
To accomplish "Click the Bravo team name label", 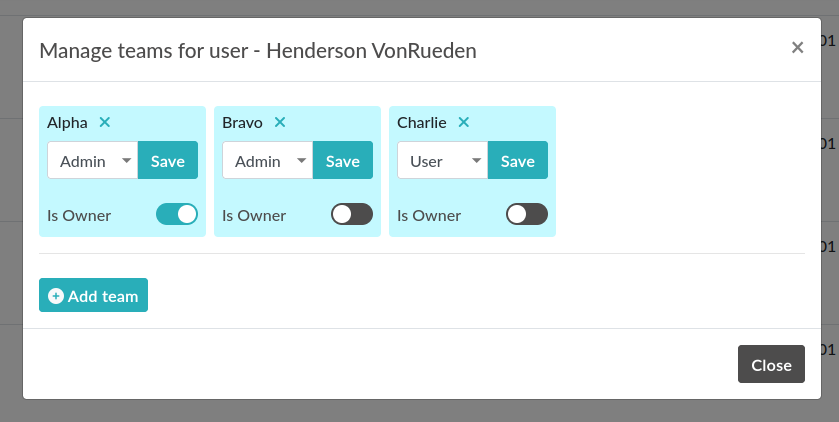I will click(242, 123).
